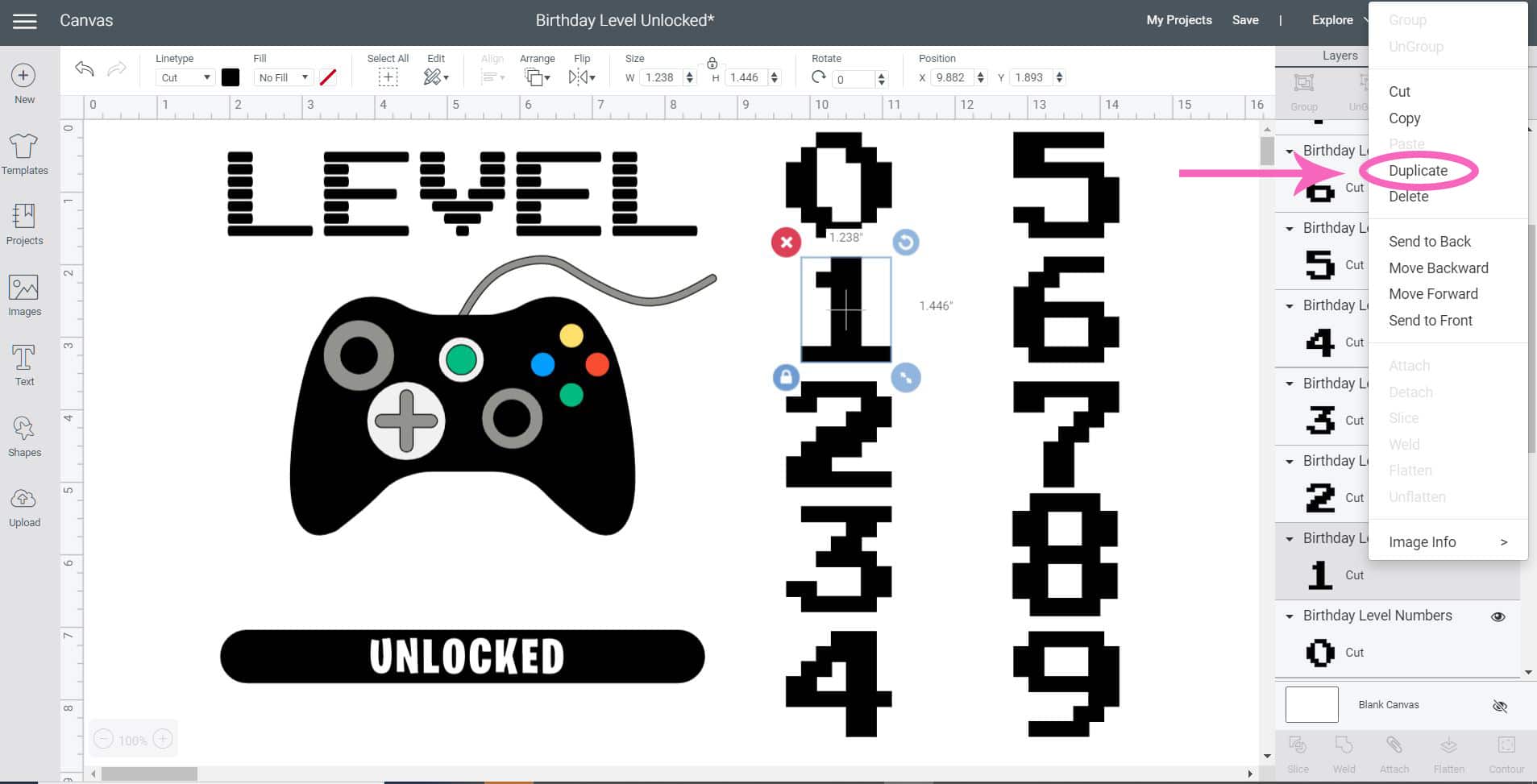Click the Redo arrow
This screenshot has height=784, width=1537.
coord(117,69)
